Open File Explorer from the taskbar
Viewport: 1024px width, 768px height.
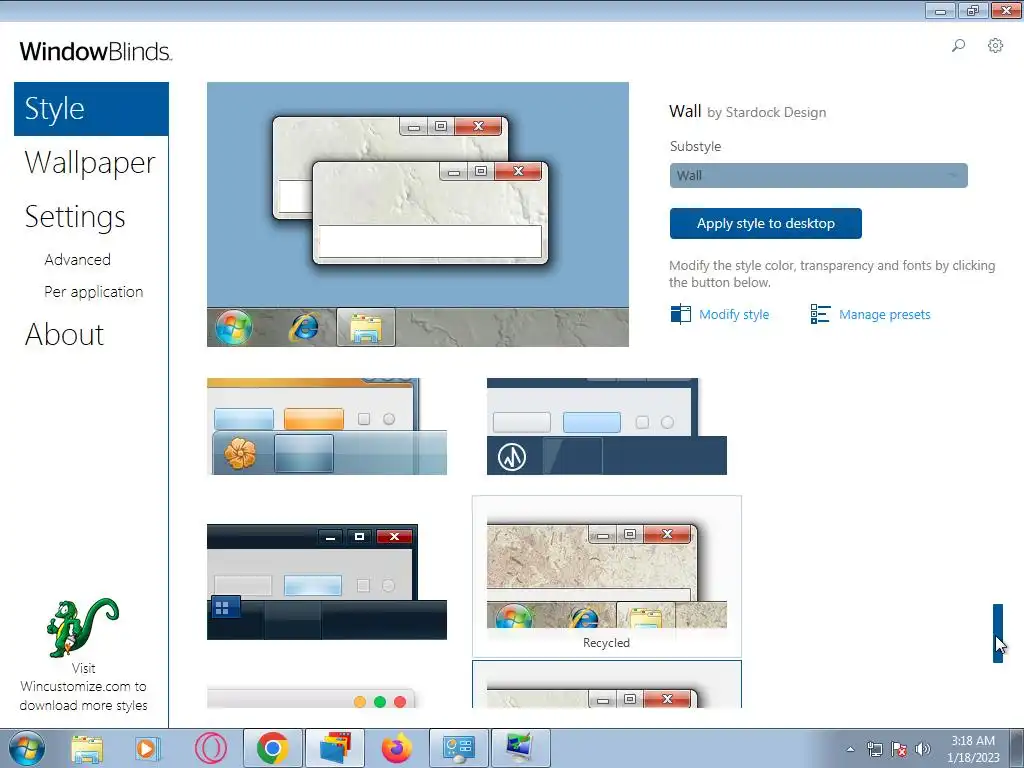[87, 748]
